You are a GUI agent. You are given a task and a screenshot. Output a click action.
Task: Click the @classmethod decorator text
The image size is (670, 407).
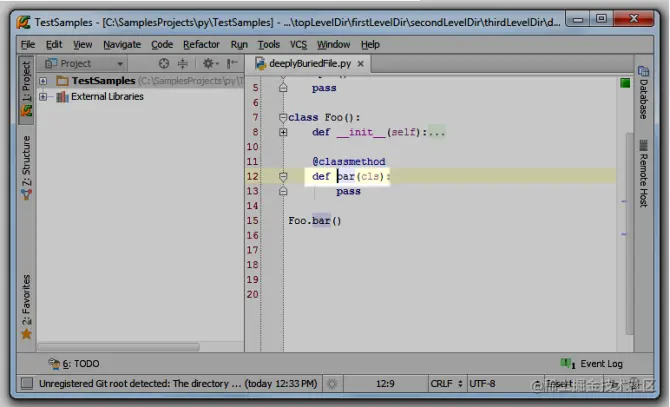(349, 162)
